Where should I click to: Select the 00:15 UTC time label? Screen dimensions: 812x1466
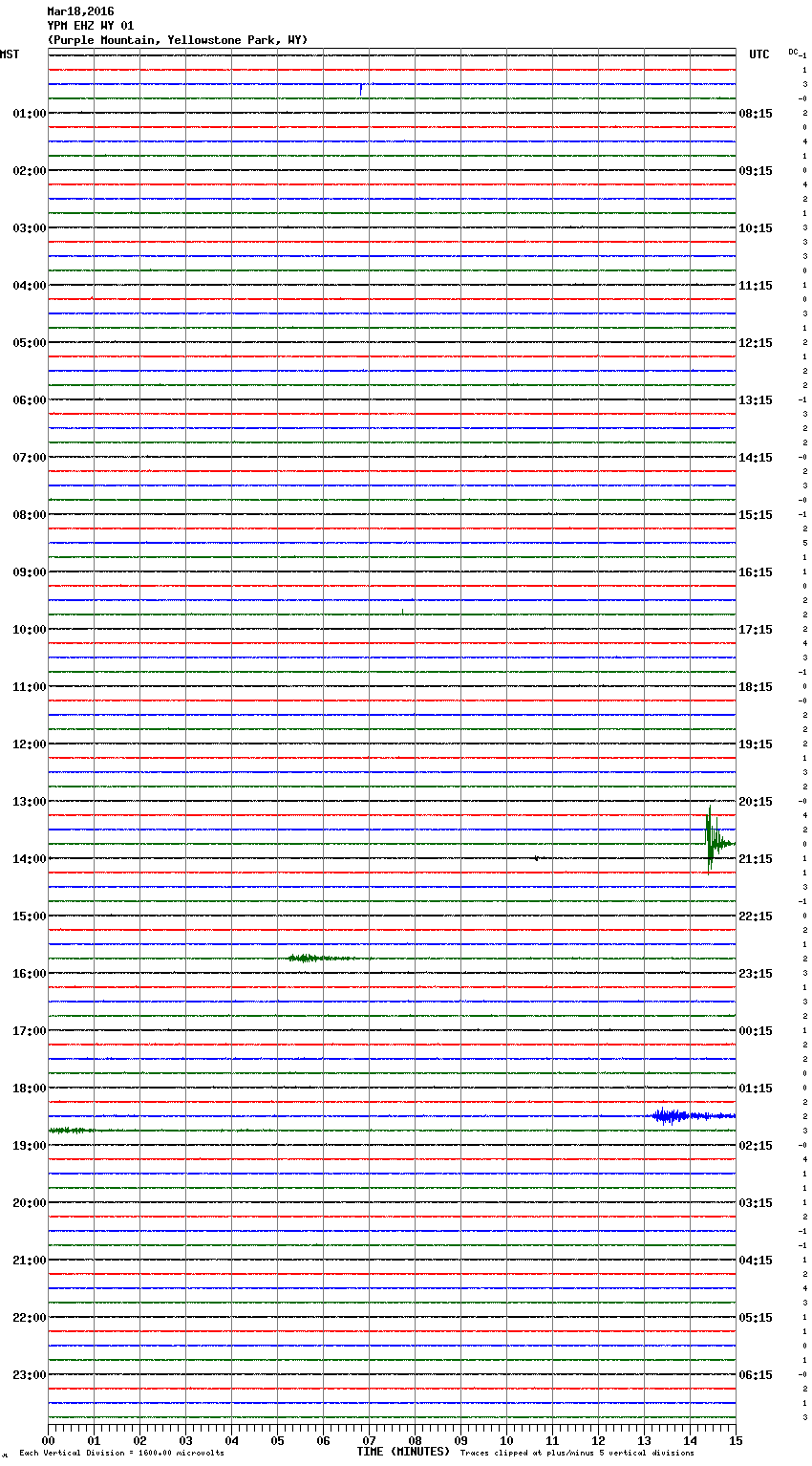(756, 1030)
